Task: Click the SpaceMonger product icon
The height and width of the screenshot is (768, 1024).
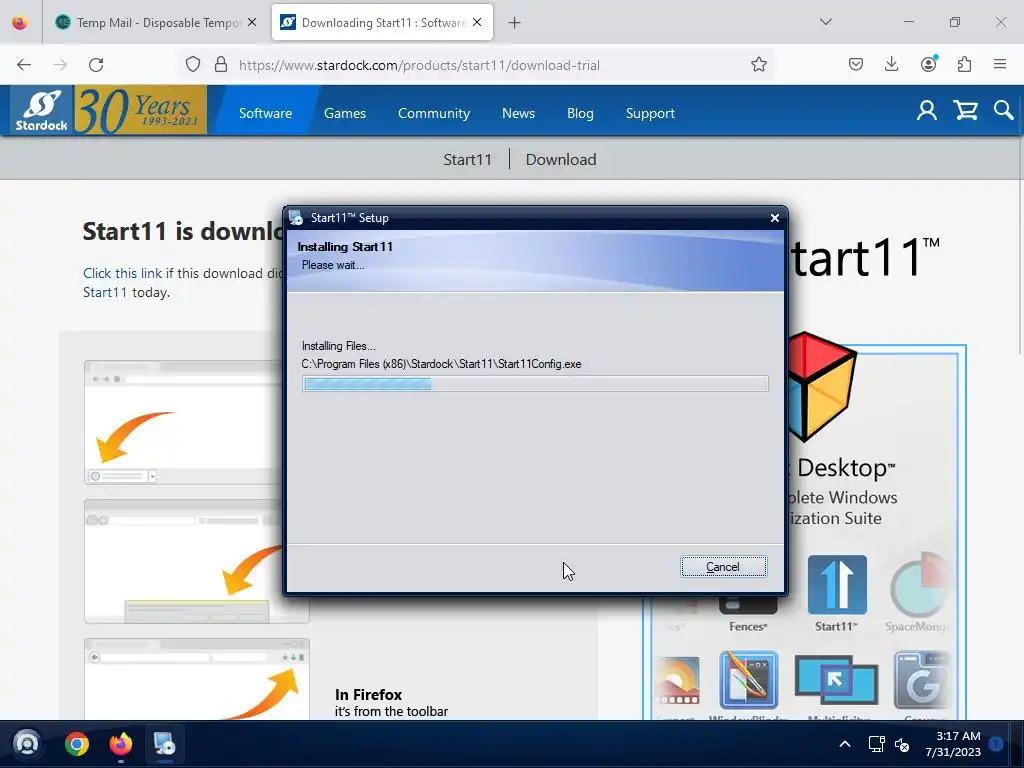Action: (920, 585)
